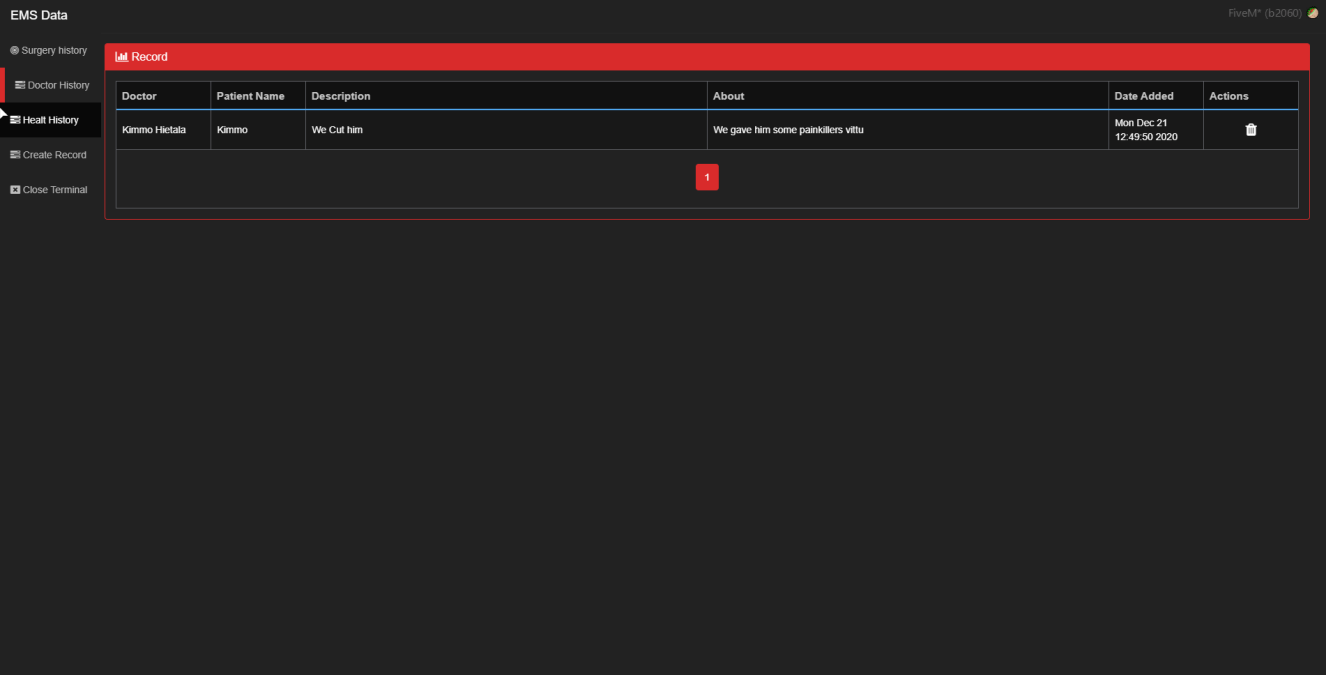
Task: Click the bar chart icon beside Record
Action: [122, 57]
